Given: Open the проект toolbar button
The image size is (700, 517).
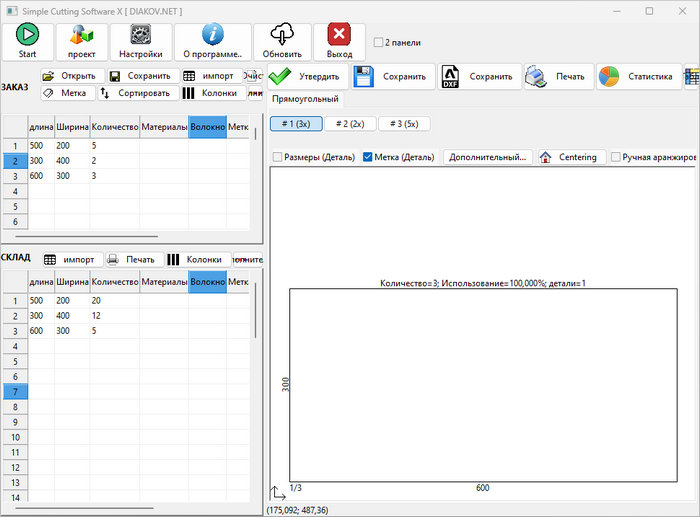Looking at the screenshot, I should (82, 42).
